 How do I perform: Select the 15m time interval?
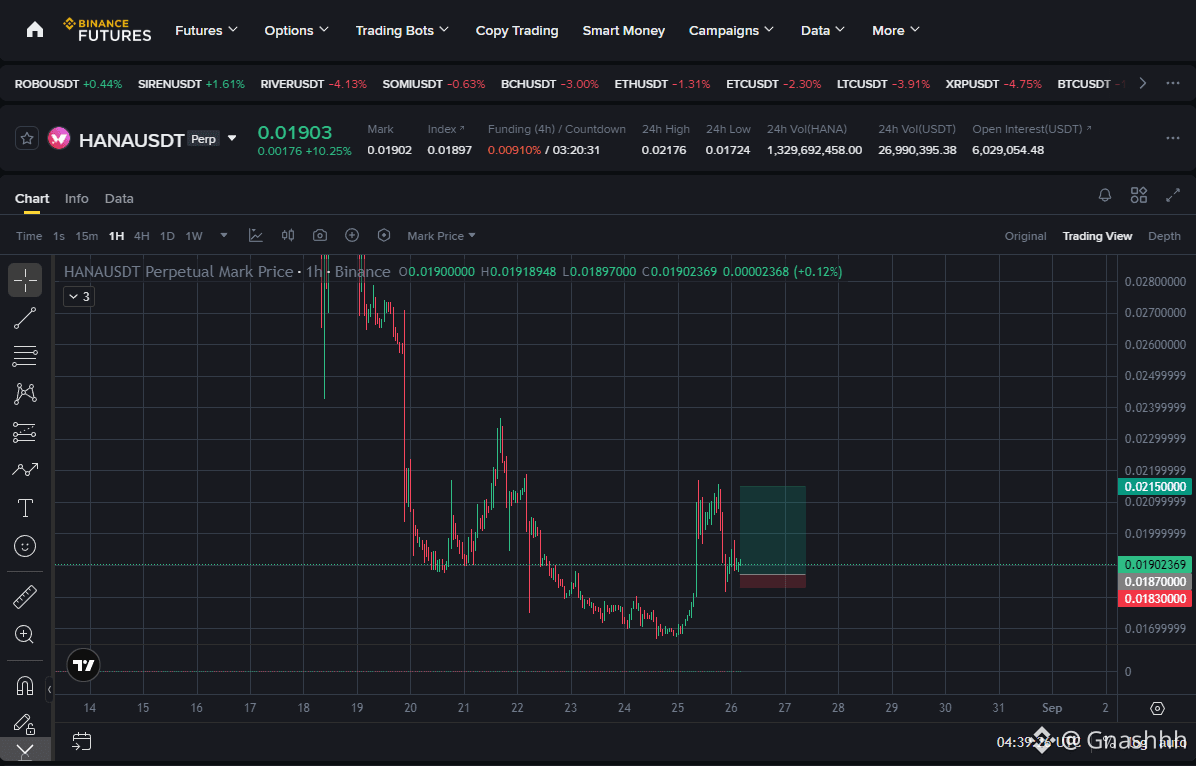(87, 236)
